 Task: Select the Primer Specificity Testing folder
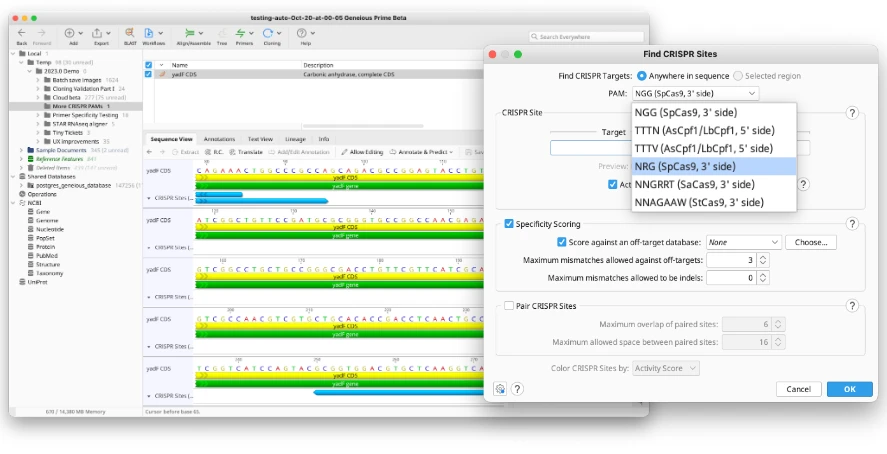point(85,115)
